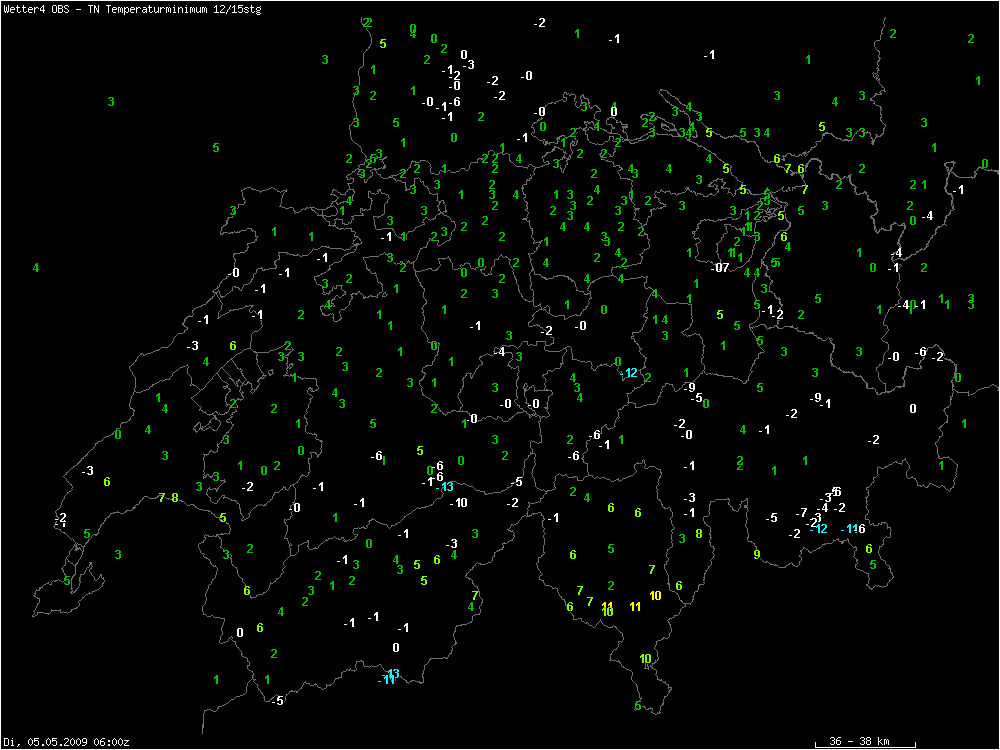The width and height of the screenshot is (1000, 750).
Task: Select the white -2 at the top center edge
Action: [x=540, y=22]
